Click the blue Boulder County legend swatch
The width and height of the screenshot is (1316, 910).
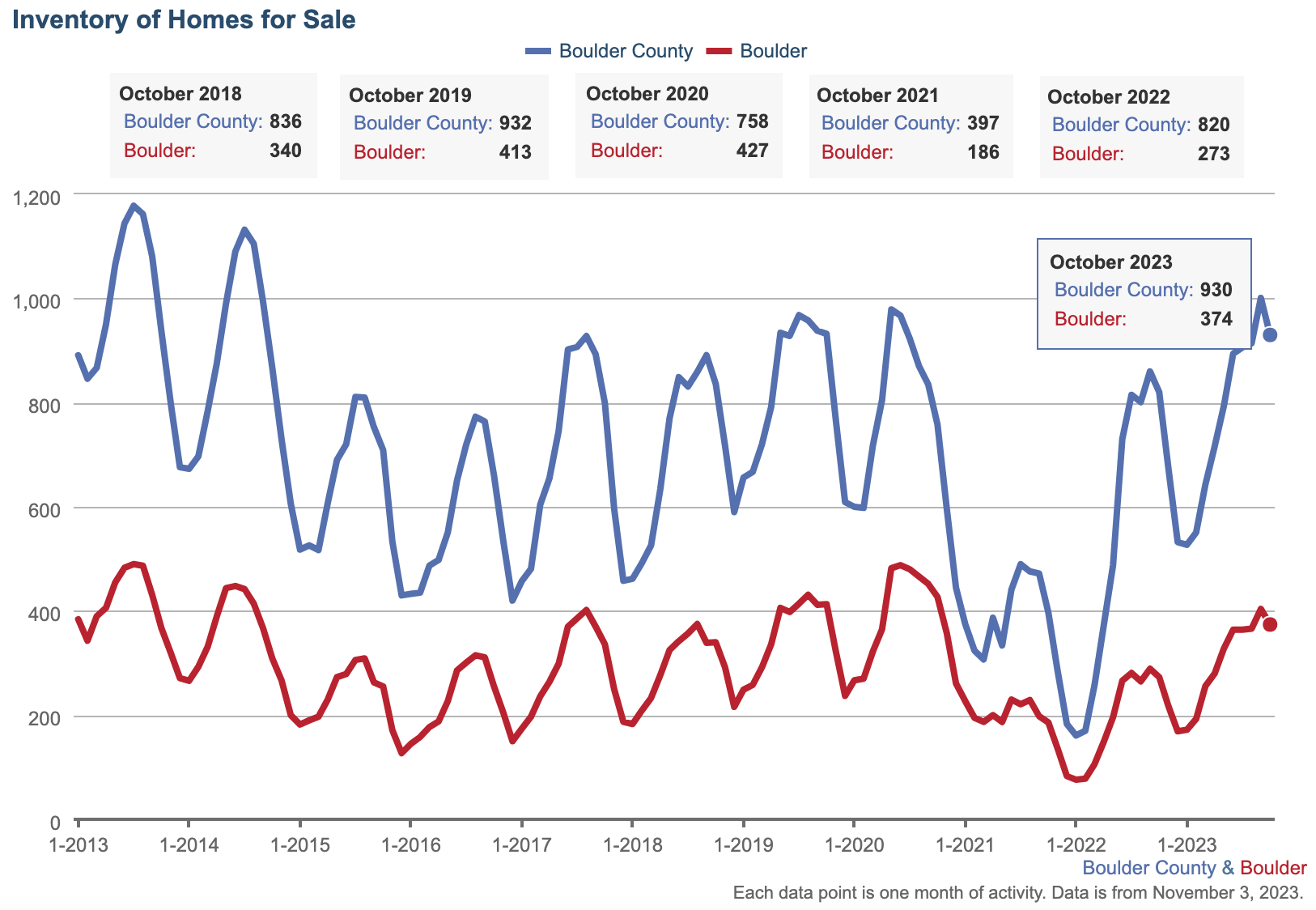pos(537,51)
